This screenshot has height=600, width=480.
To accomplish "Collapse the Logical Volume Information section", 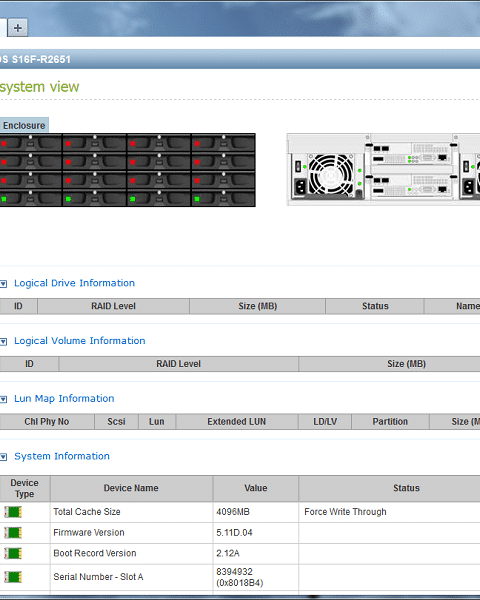I will [x=3, y=341].
